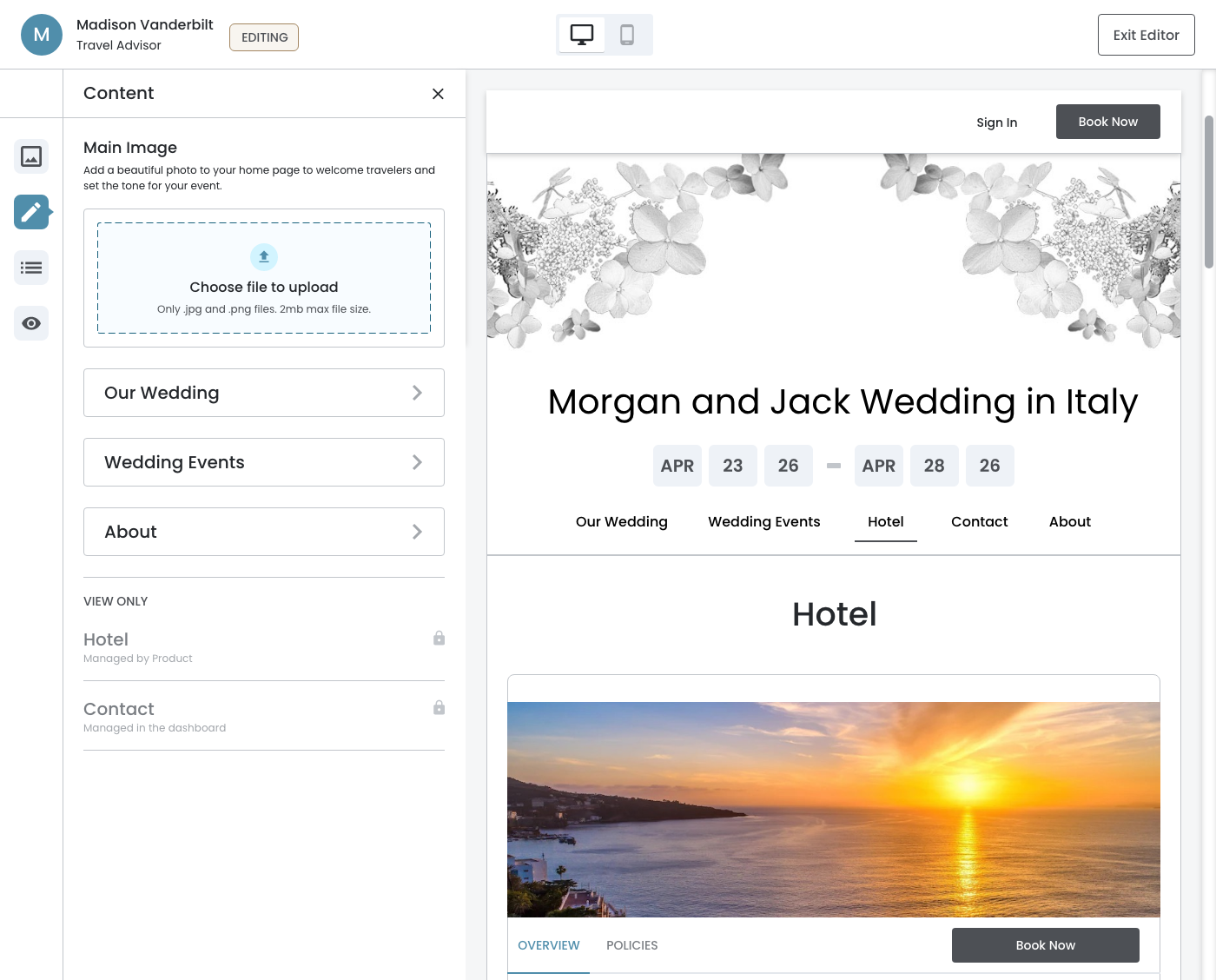Image resolution: width=1216 pixels, height=980 pixels.
Task: Close the Content panel
Action: click(438, 94)
